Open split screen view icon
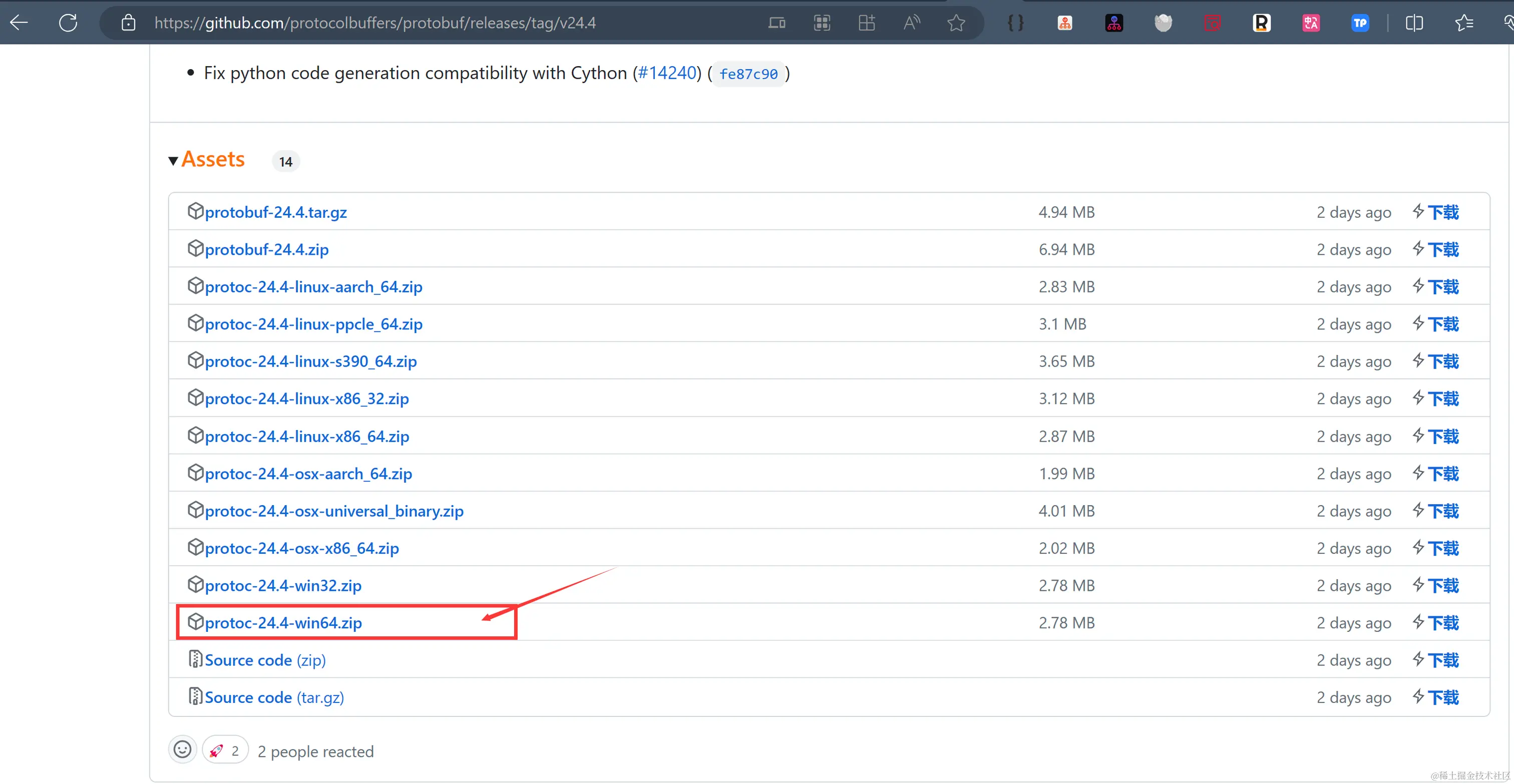The width and height of the screenshot is (1514, 784). pyautogui.click(x=1414, y=23)
